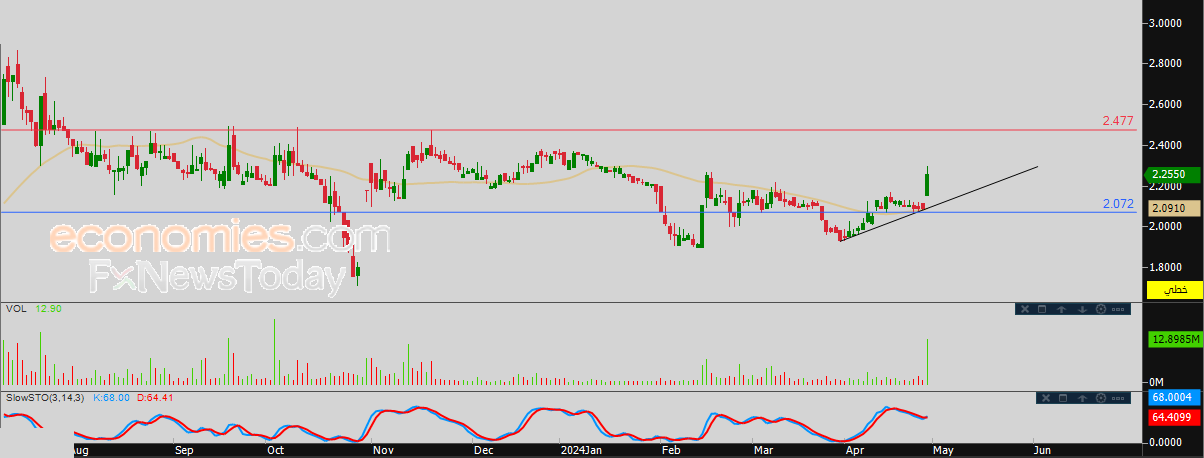Move the VOL panel up
Image resolution: width=1204 pixels, height=458 pixels.
[x=1061, y=309]
